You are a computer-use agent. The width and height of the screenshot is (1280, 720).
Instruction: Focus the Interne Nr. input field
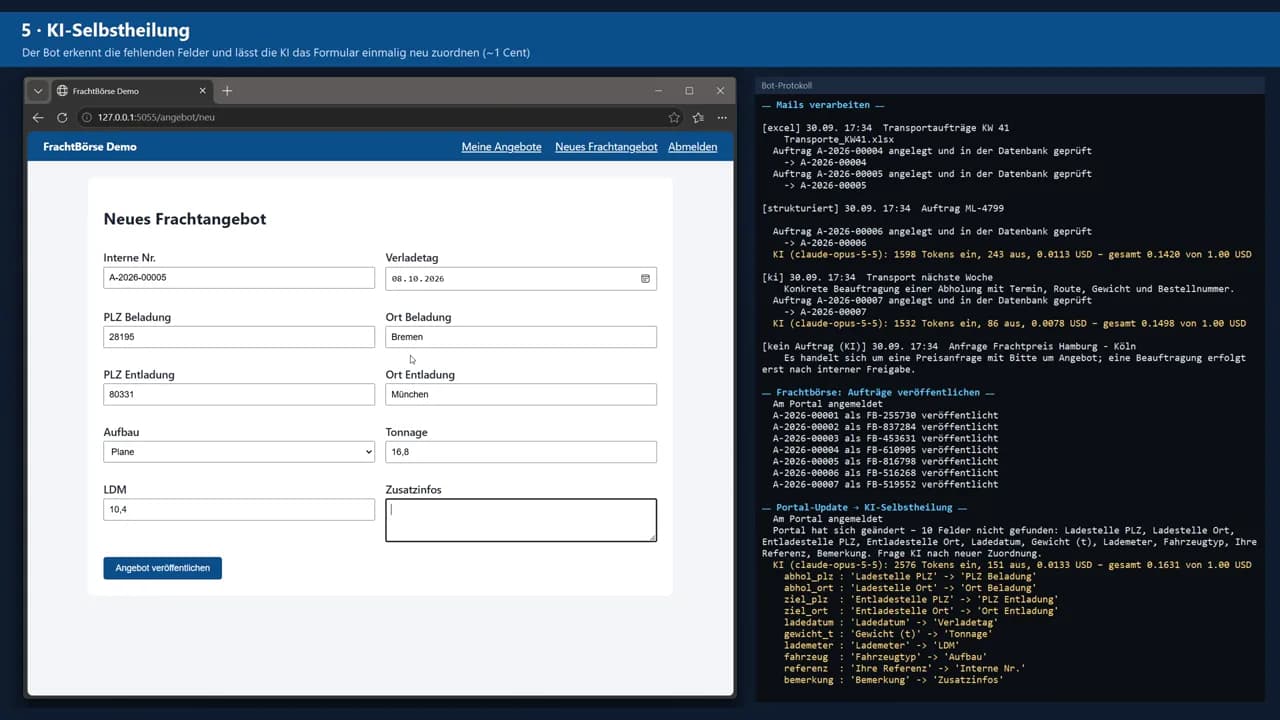tap(239, 278)
